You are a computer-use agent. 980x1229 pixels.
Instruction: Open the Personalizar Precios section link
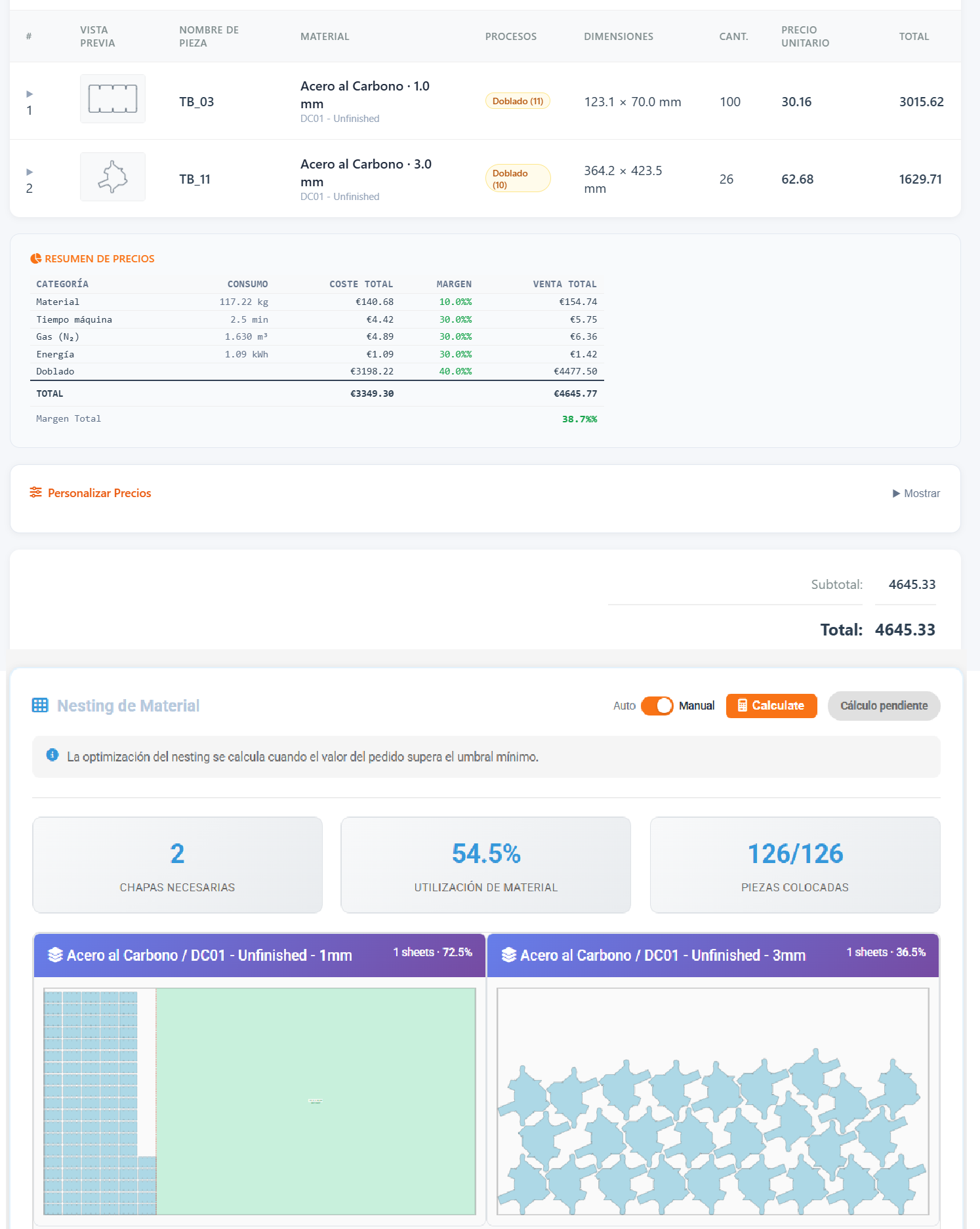coord(99,493)
